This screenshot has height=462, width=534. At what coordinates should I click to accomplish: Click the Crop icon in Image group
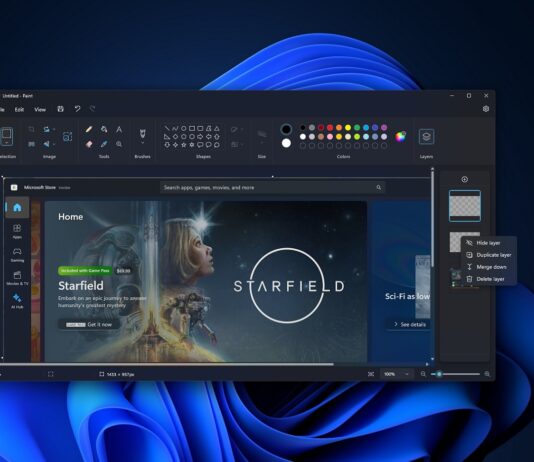[x=31, y=129]
